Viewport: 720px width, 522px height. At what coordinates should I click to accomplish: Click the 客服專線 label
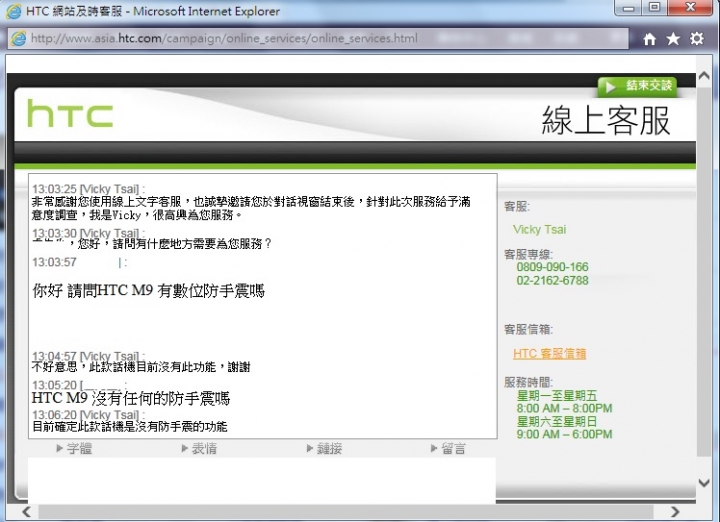pyautogui.click(x=528, y=254)
